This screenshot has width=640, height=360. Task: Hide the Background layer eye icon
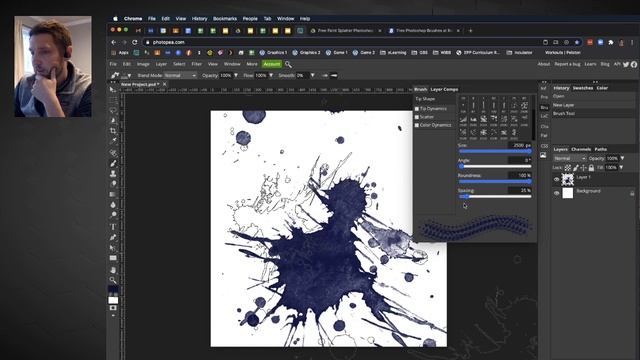[556, 193]
